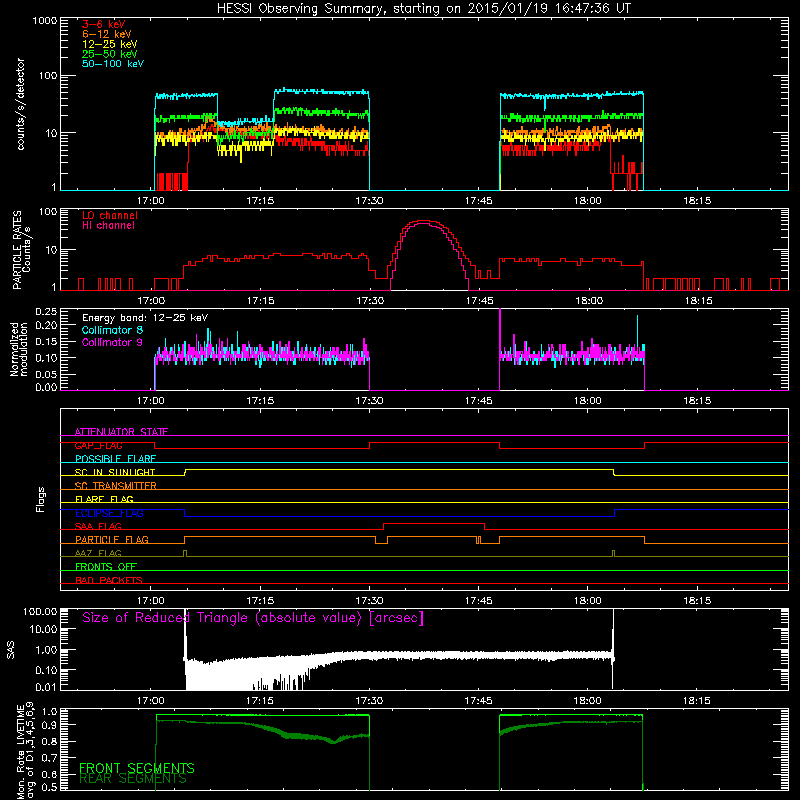Click the FRONTS OFF flag label
The width and height of the screenshot is (800, 800).
click(x=106, y=567)
